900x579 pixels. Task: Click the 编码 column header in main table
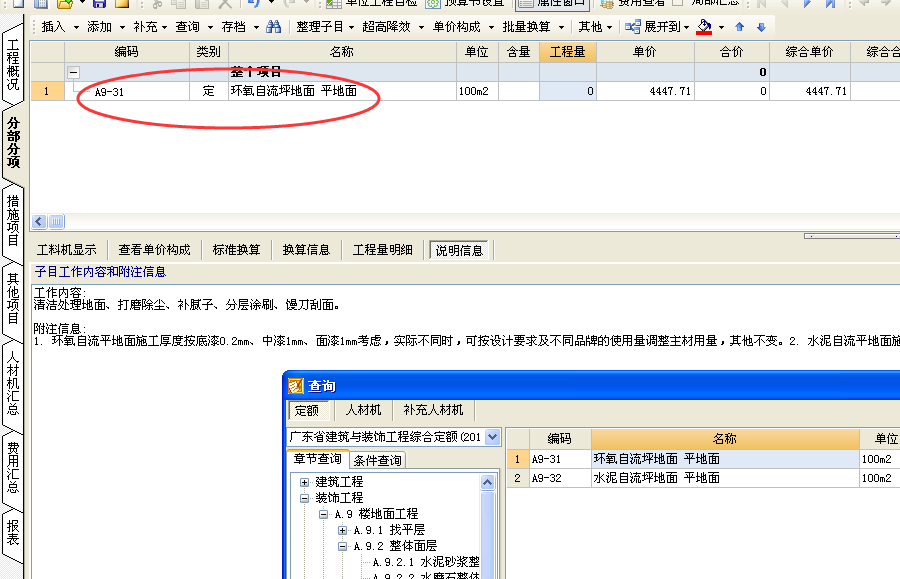[x=127, y=52]
